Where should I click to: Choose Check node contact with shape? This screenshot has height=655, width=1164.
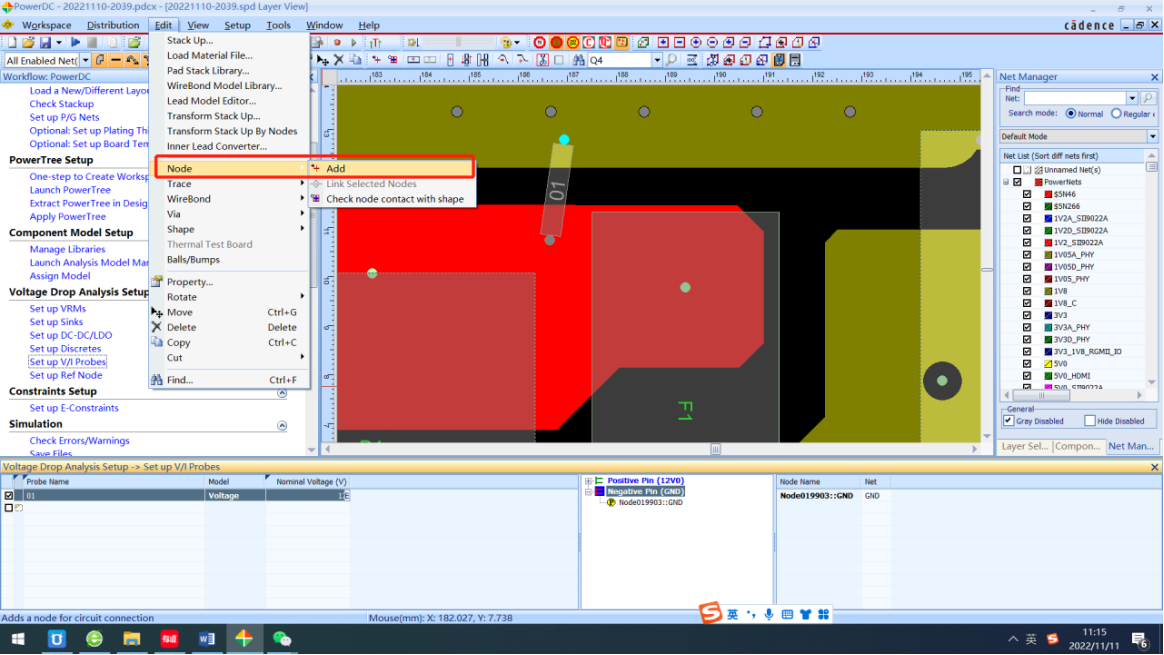392,199
